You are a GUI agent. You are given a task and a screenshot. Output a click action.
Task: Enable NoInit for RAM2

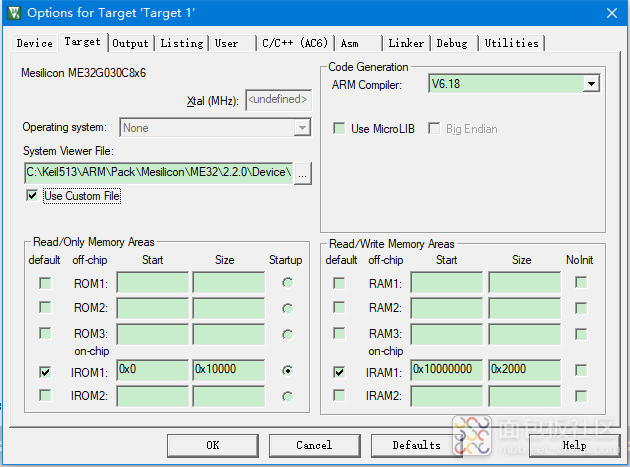(x=581, y=308)
